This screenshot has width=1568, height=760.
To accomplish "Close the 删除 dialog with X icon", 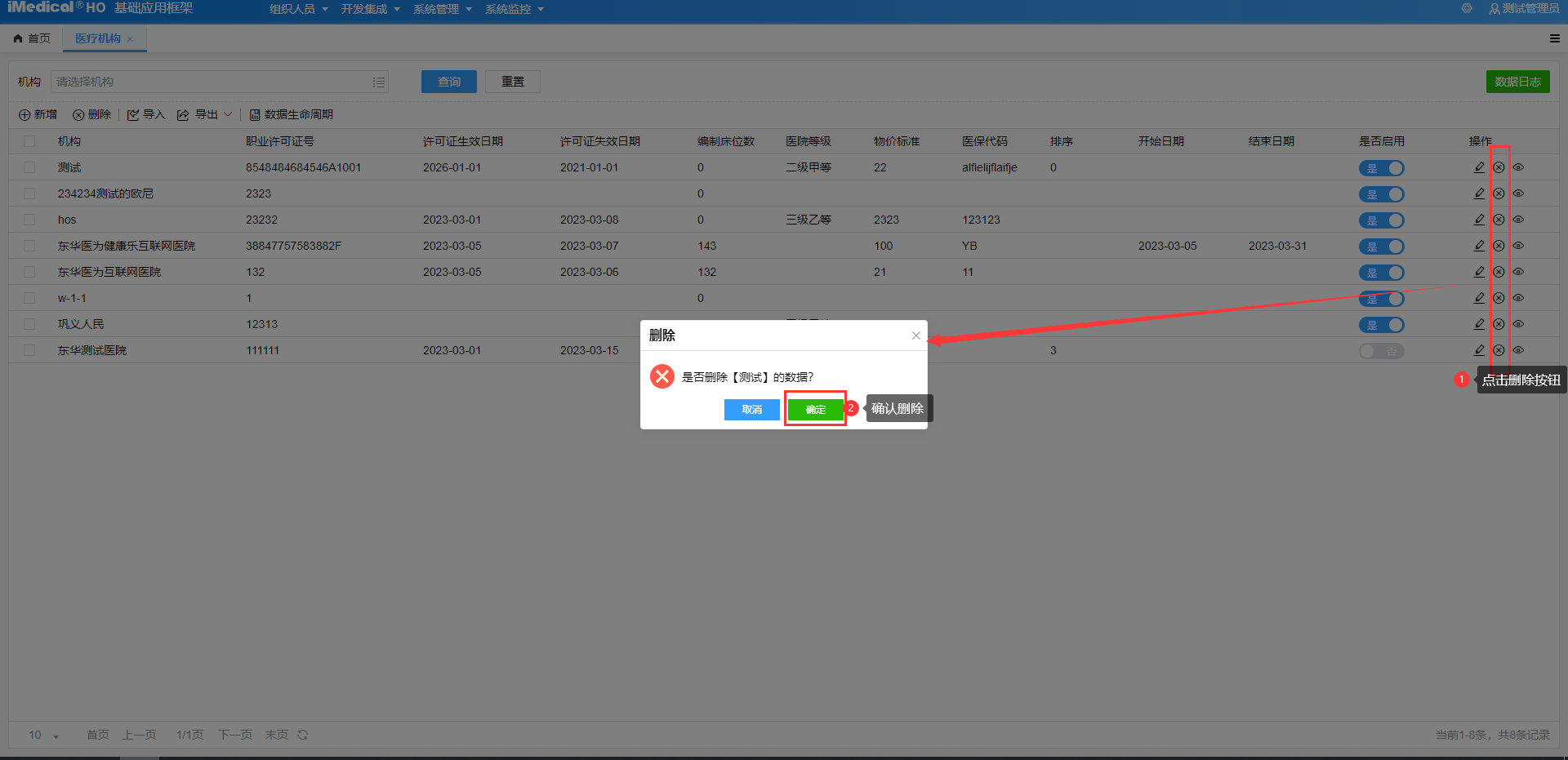I will click(x=915, y=336).
